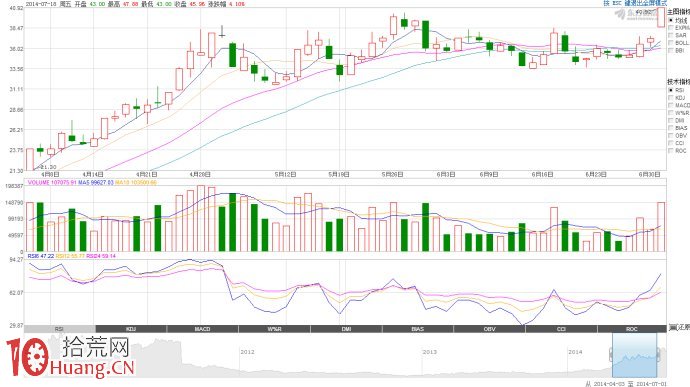
Task: Click the RSI12 55.77 readout
Action: pyautogui.click(x=70, y=256)
